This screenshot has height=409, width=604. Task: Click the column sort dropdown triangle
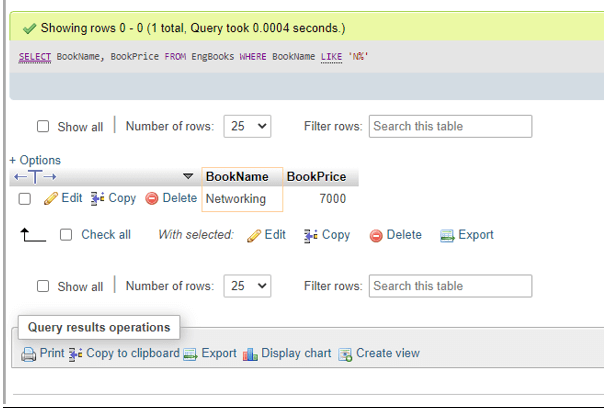click(x=188, y=176)
